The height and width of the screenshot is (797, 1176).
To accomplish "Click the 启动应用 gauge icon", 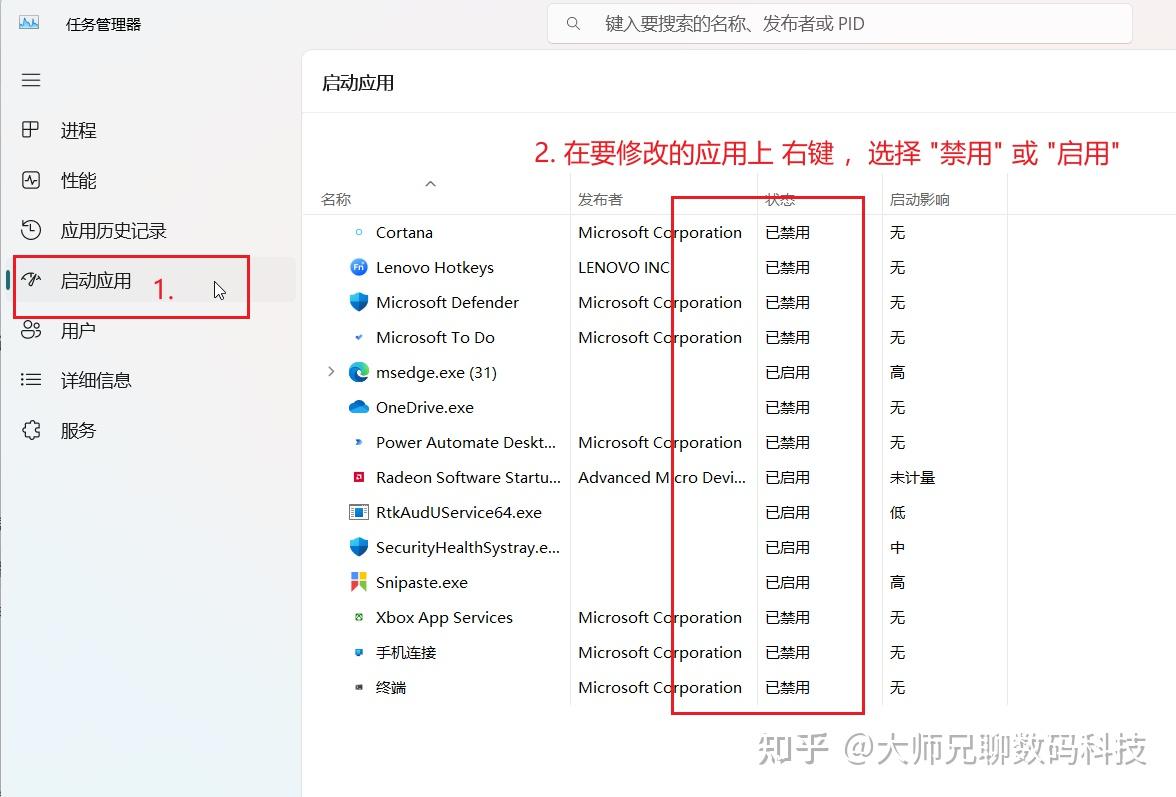I will pyautogui.click(x=31, y=280).
